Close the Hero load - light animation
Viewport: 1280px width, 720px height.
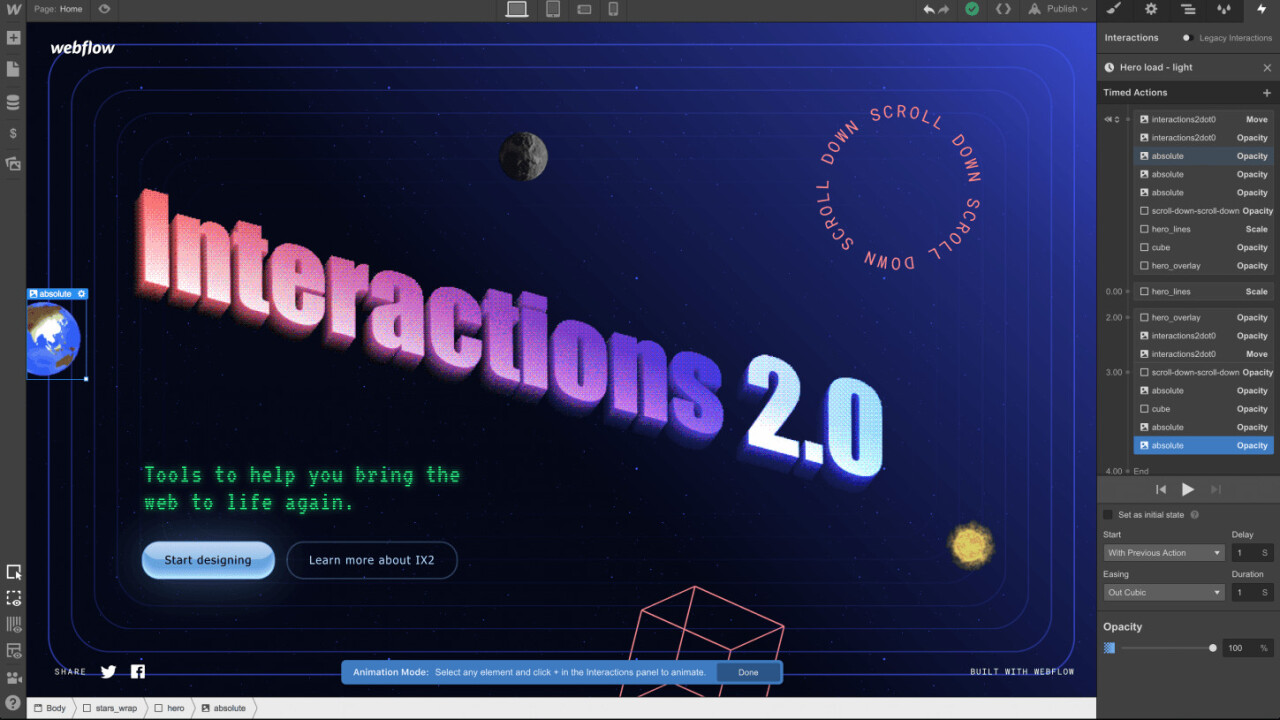click(1267, 68)
